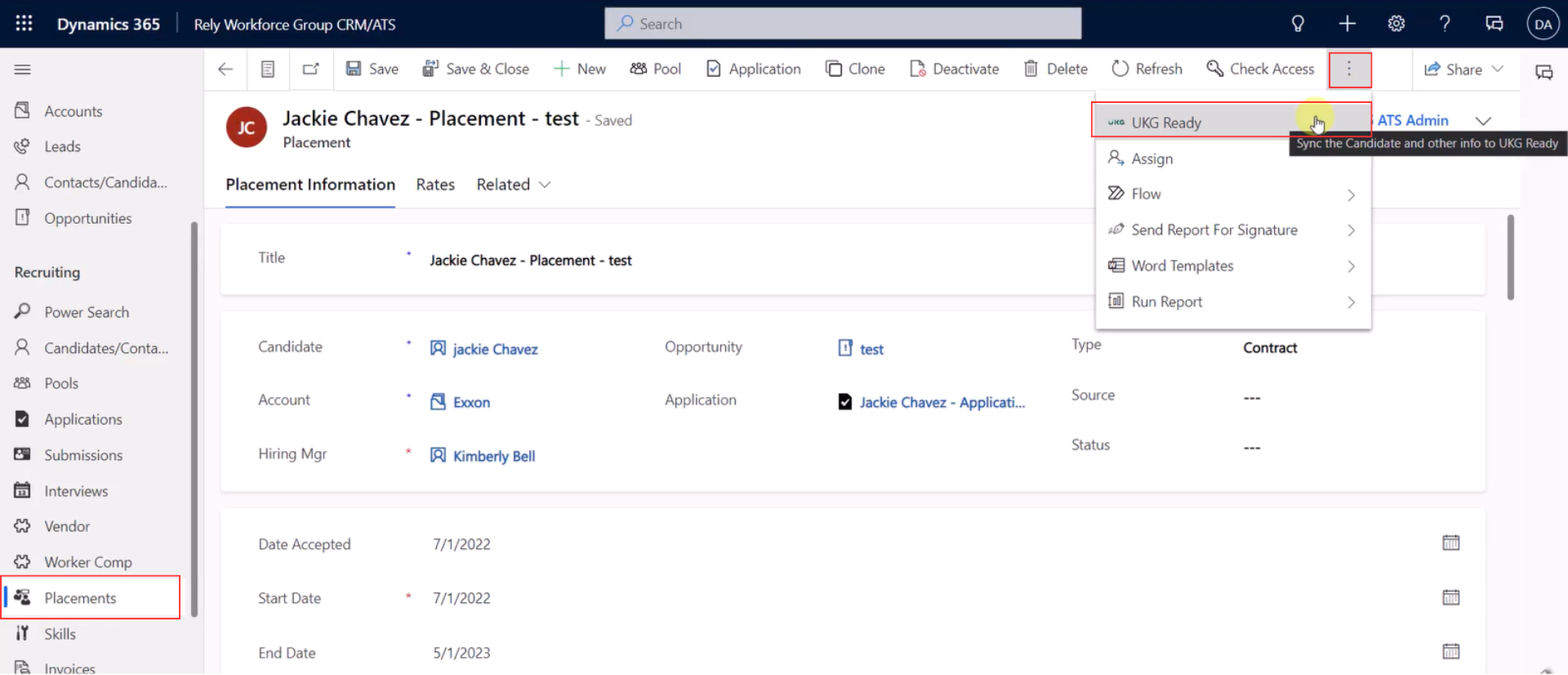The image size is (1568, 675).
Task: Click the plus quick create icon
Action: click(1347, 24)
